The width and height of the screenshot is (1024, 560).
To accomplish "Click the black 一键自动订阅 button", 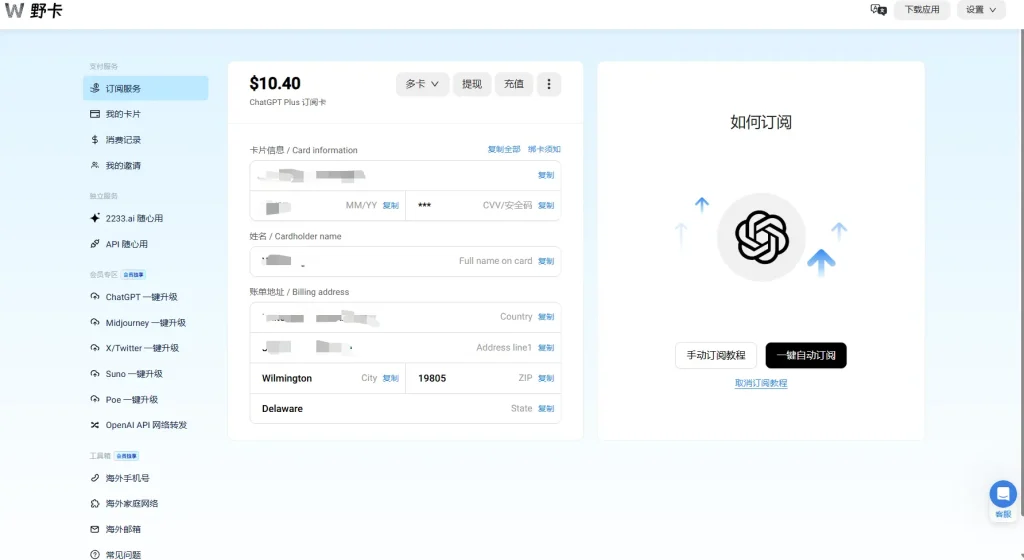I will [x=806, y=355].
